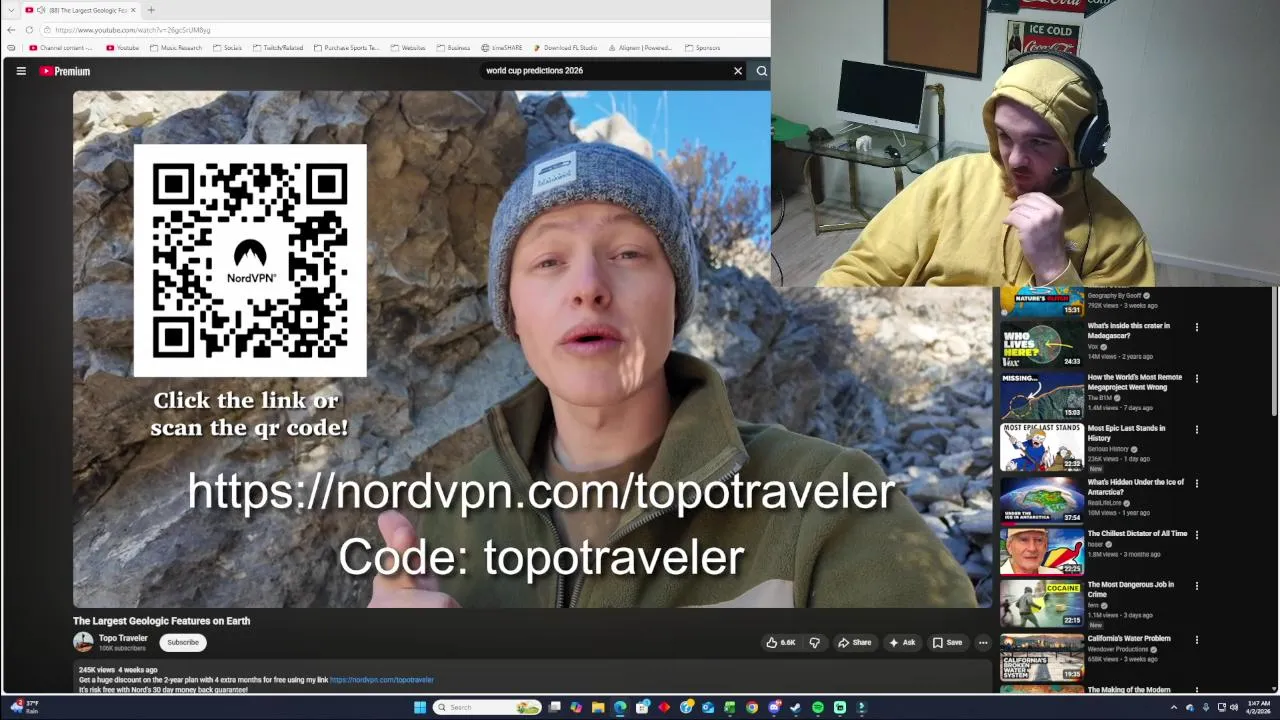The width and height of the screenshot is (1280, 720).
Task: Open options for 'Ice of Antarctica' video
Action: (x=1196, y=483)
